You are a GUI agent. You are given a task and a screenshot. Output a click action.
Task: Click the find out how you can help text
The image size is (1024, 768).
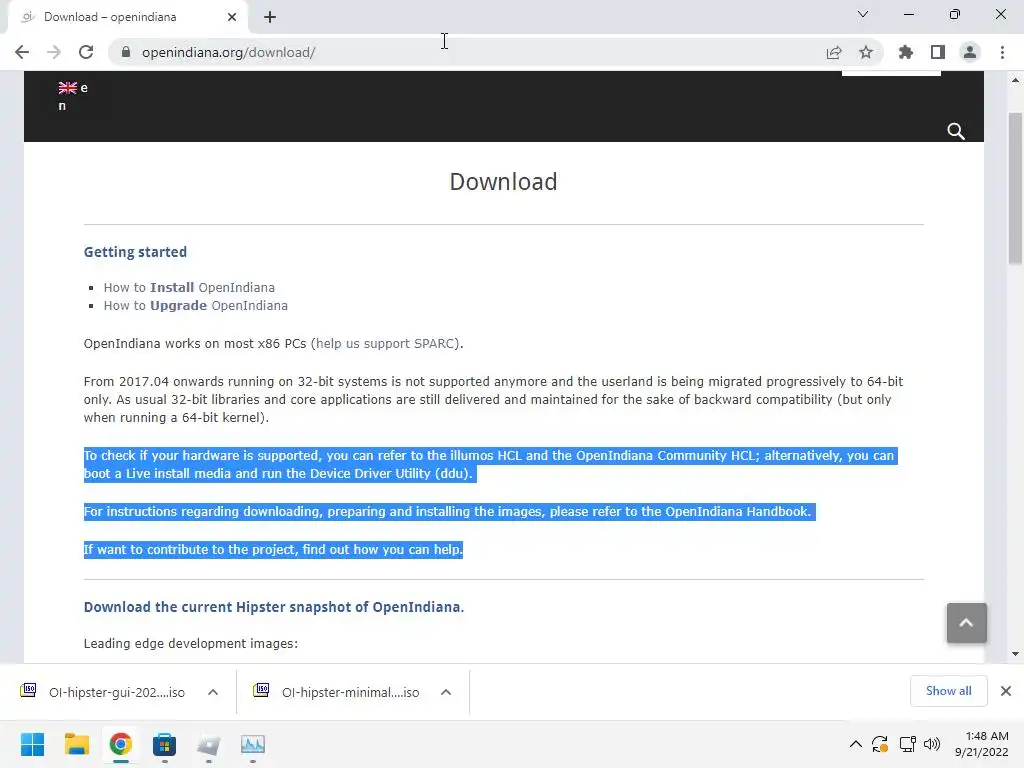point(382,549)
